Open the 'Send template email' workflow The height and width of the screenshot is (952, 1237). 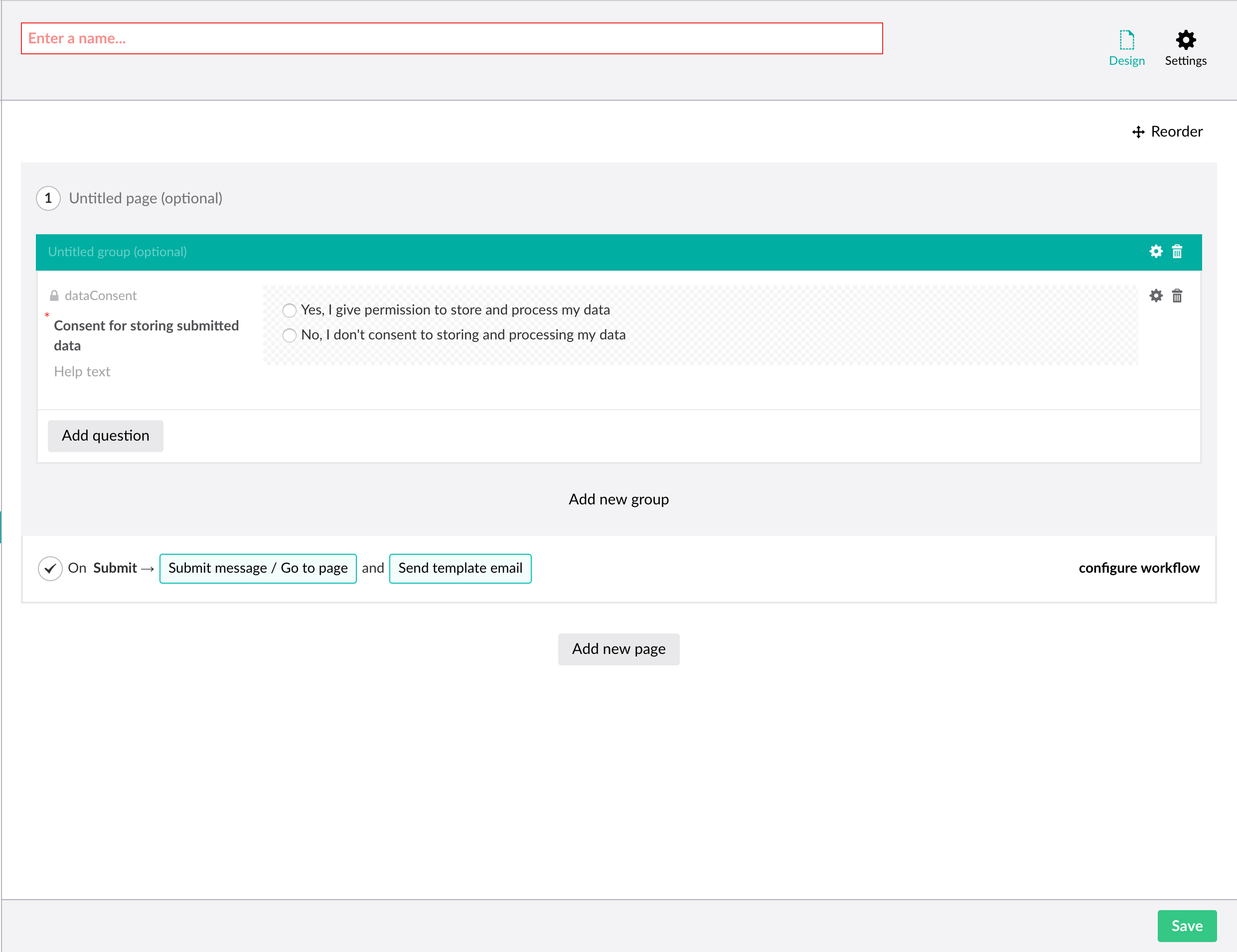[460, 569]
